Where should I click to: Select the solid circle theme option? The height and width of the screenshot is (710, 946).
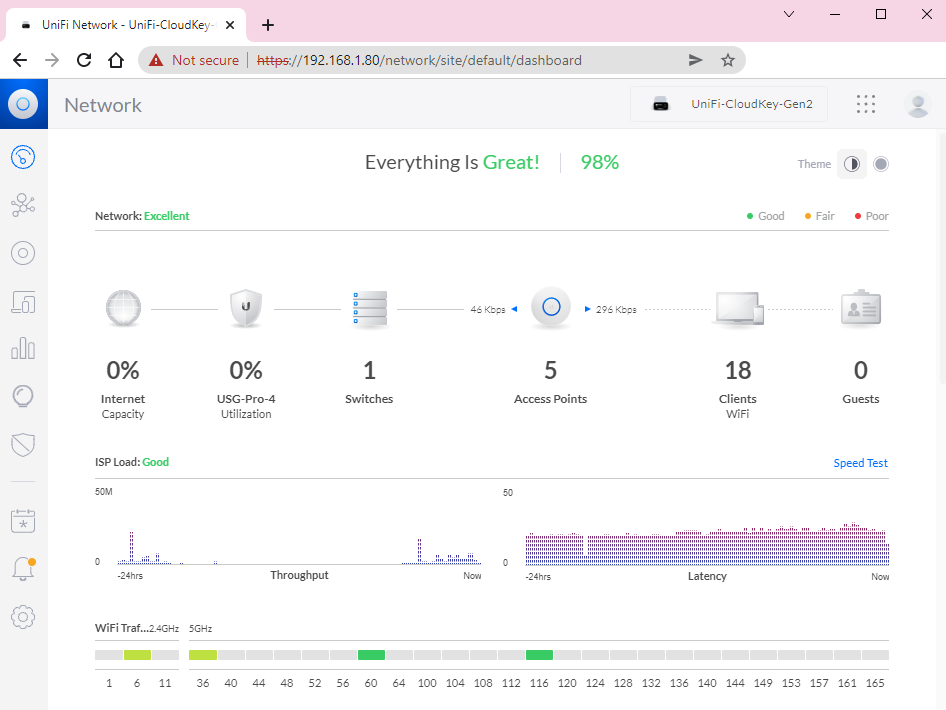click(881, 164)
